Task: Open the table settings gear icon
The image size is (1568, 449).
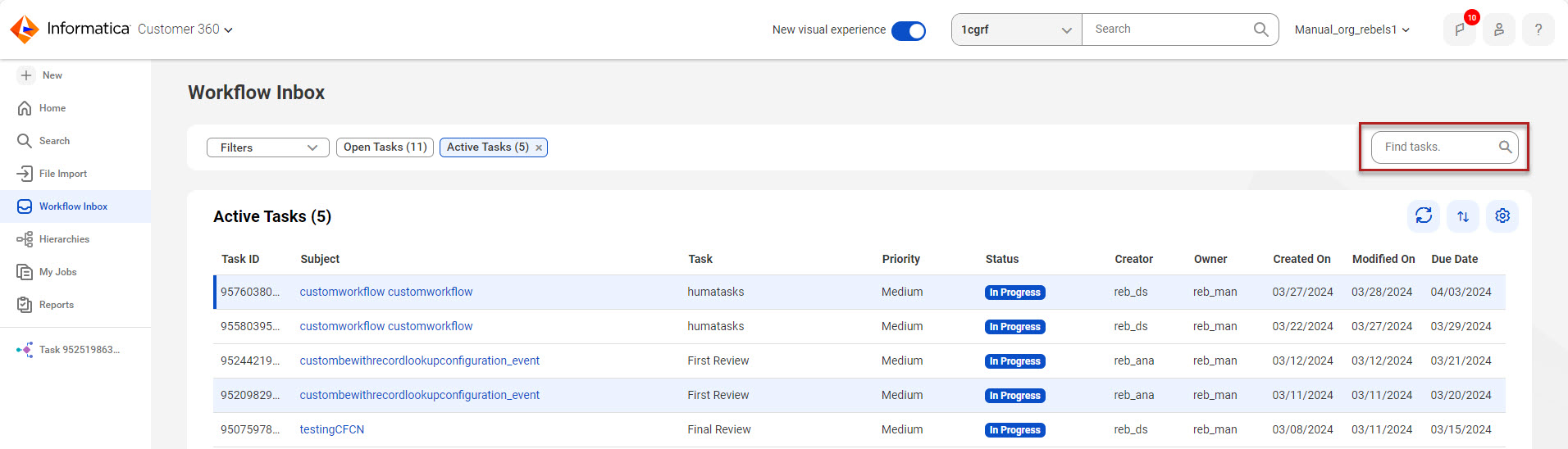Action: click(1502, 215)
